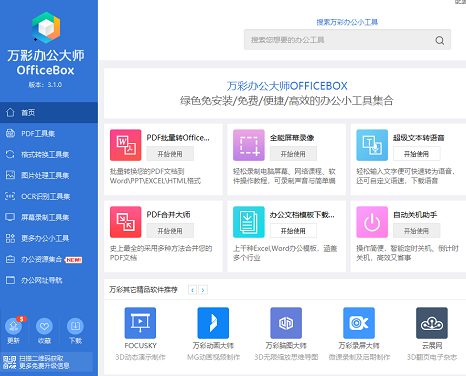
Task: Click the PDF批量转Office tool icon
Action: (x=126, y=145)
